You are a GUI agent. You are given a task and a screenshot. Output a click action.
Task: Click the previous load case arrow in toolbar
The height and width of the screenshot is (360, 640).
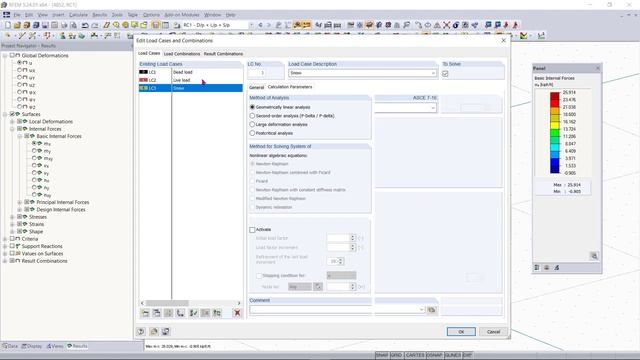click(260, 25)
